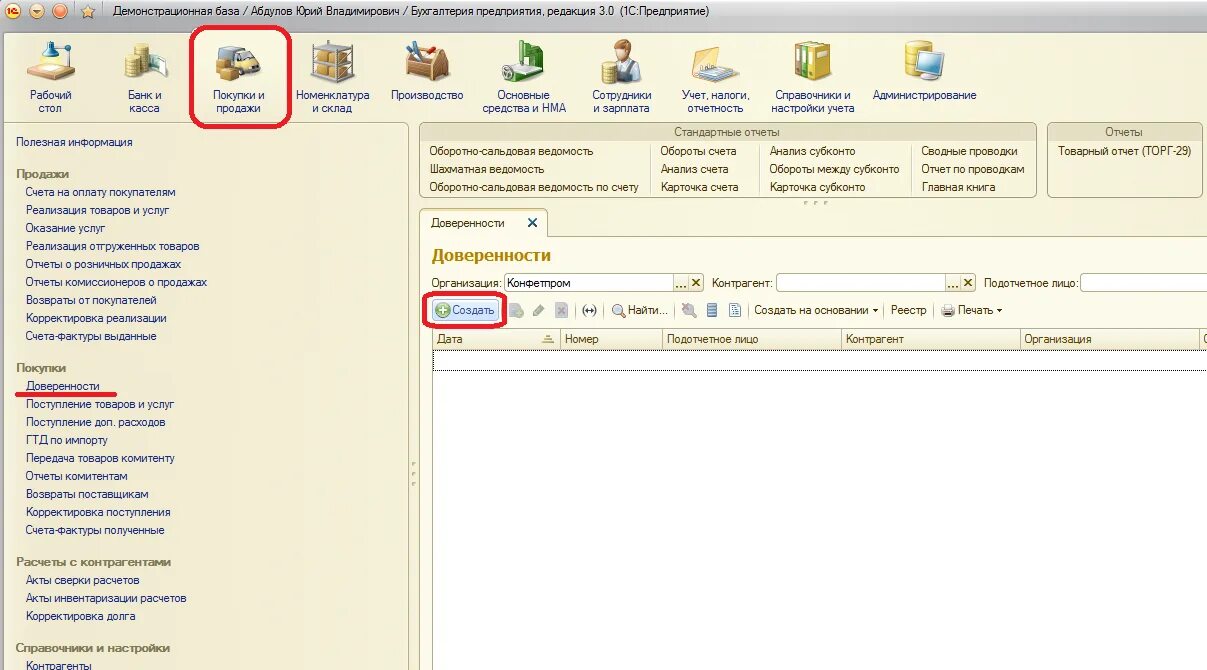Image resolution: width=1207 pixels, height=670 pixels.
Task: Open Счета на оплату покупателям
Action: coord(100,192)
